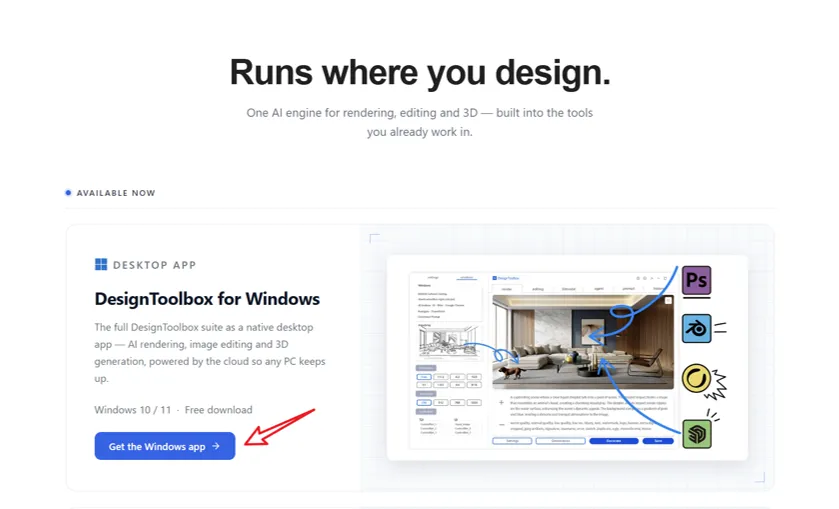Click the "DESKTOP APP" label

155,265
